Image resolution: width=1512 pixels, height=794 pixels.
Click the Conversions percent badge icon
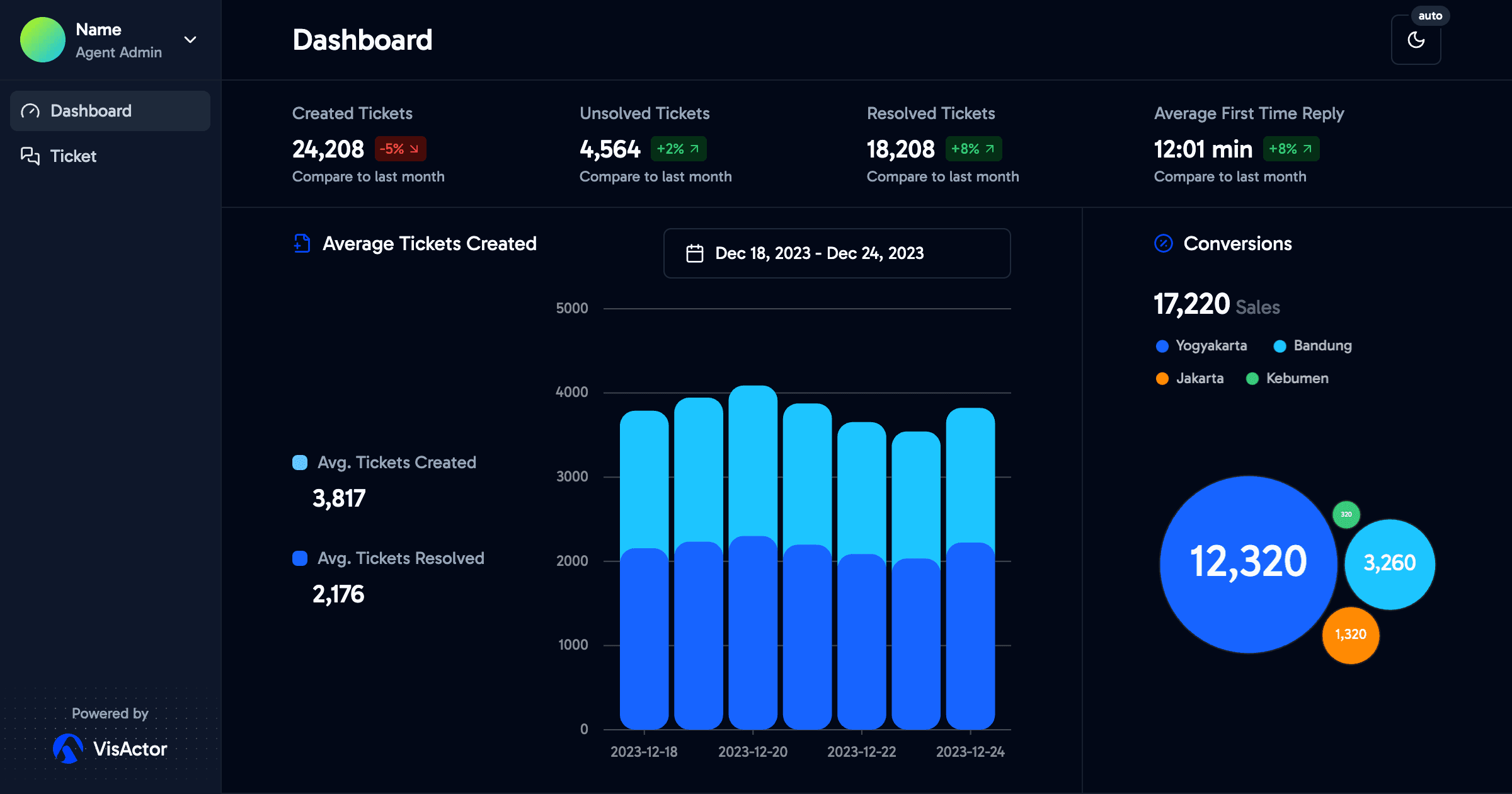click(1163, 243)
